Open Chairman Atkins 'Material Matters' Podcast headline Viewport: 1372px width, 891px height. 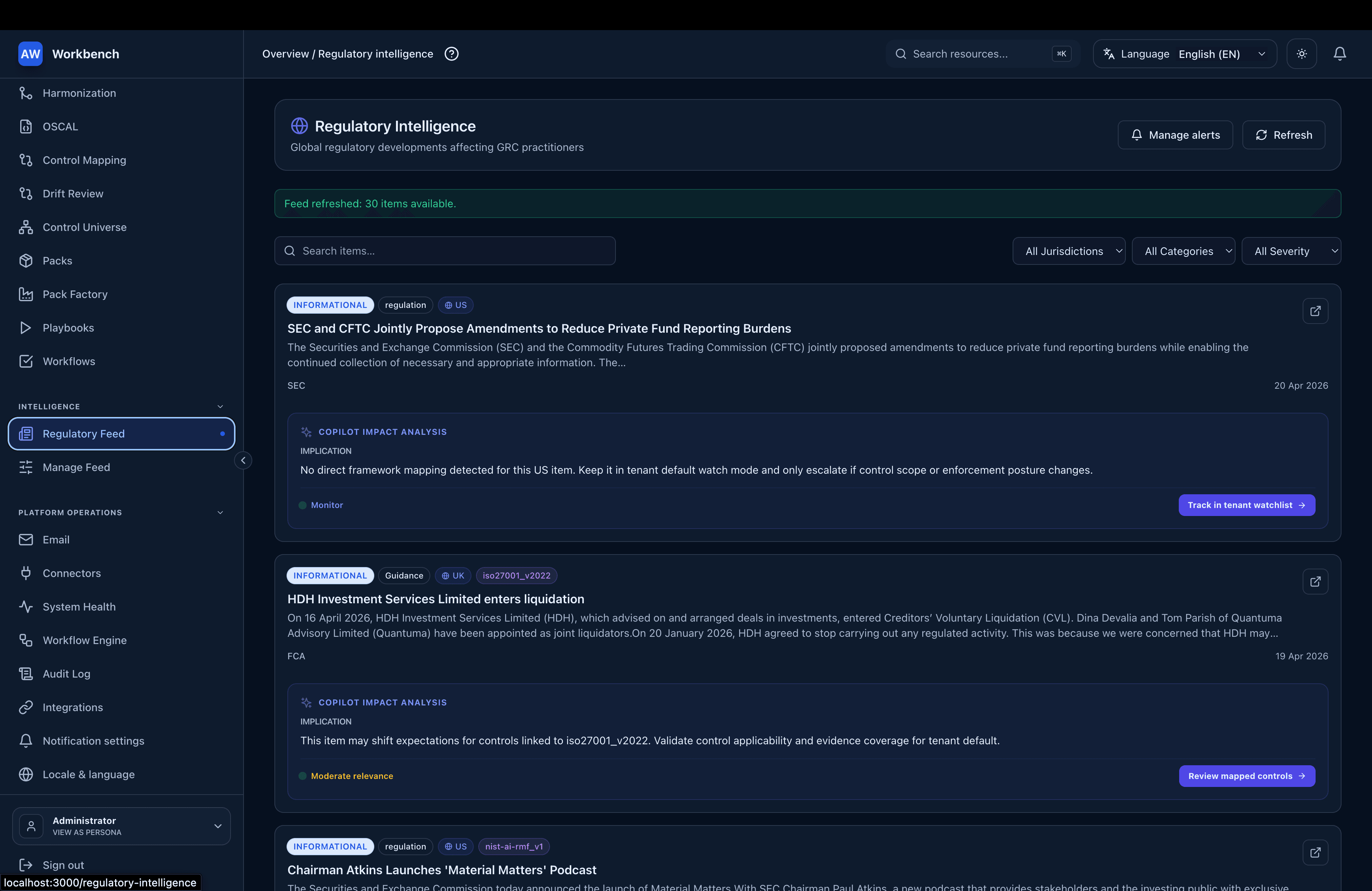442,870
